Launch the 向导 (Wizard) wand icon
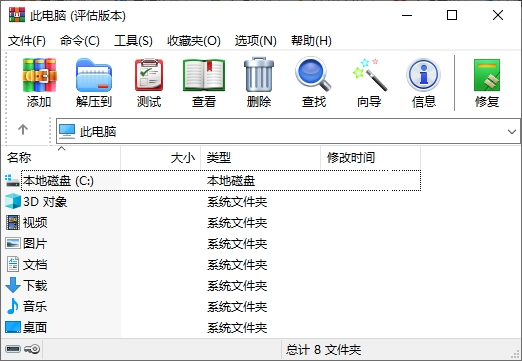522x361 pixels. [x=369, y=75]
